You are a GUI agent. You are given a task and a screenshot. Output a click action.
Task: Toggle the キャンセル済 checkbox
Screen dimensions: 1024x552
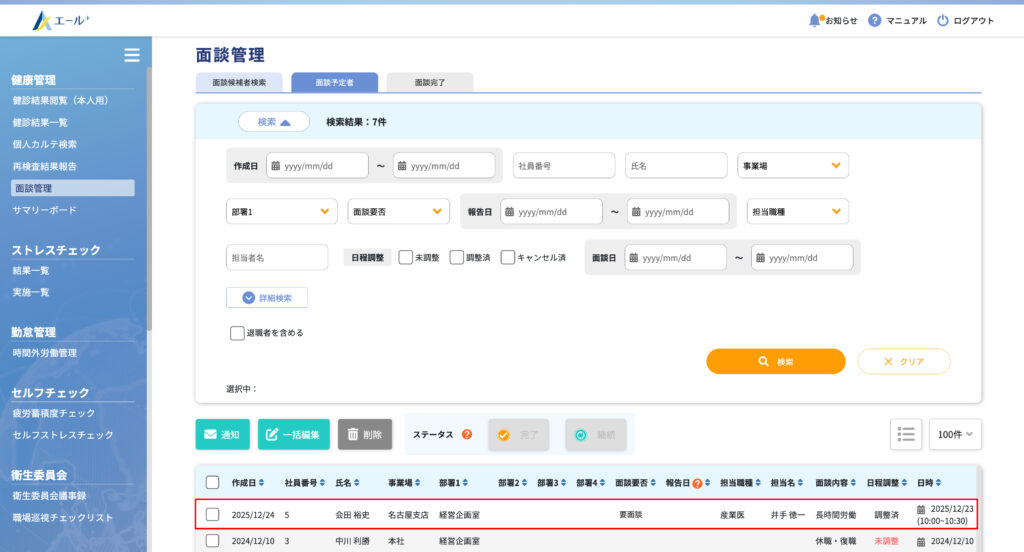508,257
